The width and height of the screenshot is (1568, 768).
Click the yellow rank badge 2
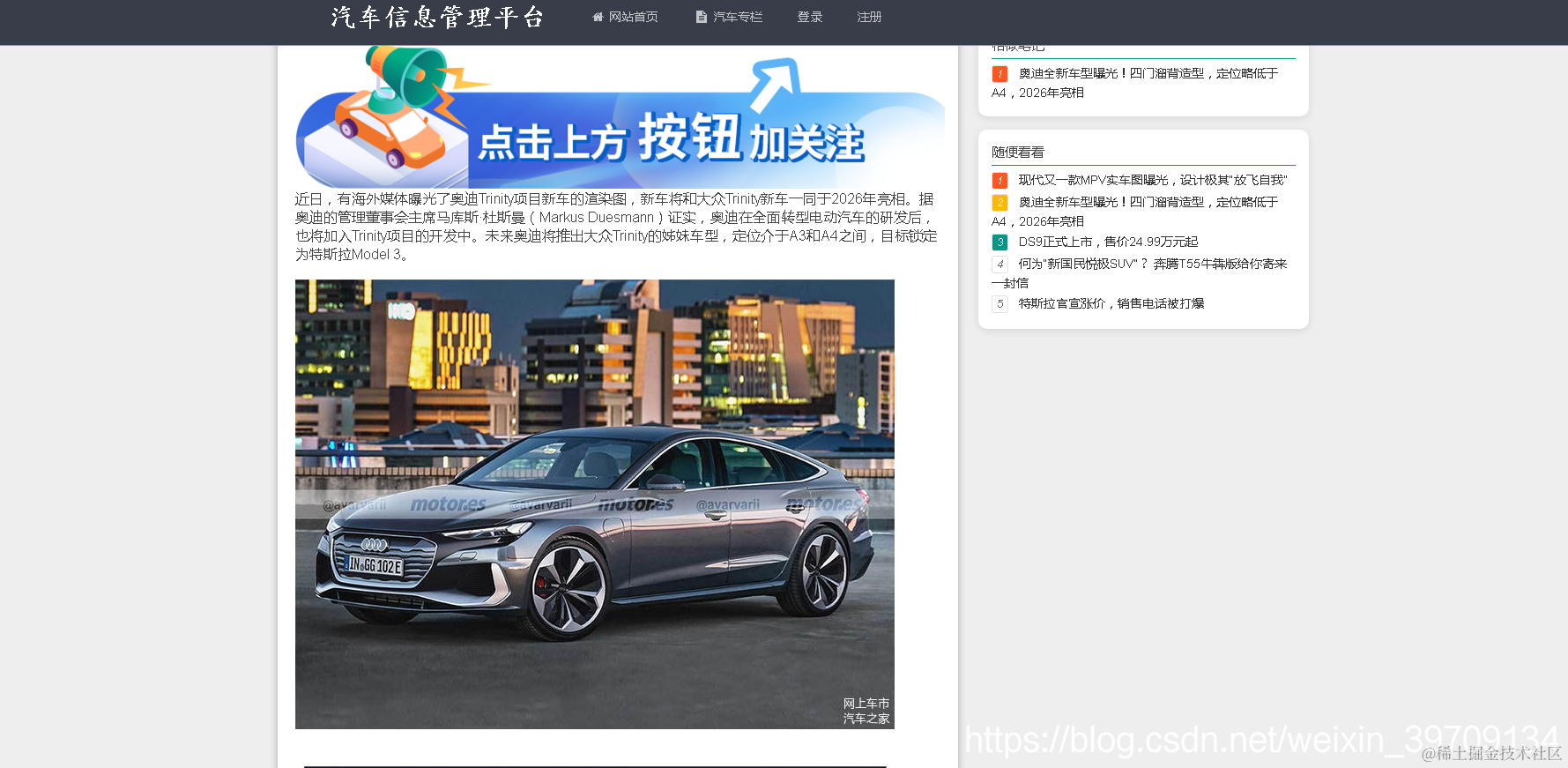pos(1000,203)
